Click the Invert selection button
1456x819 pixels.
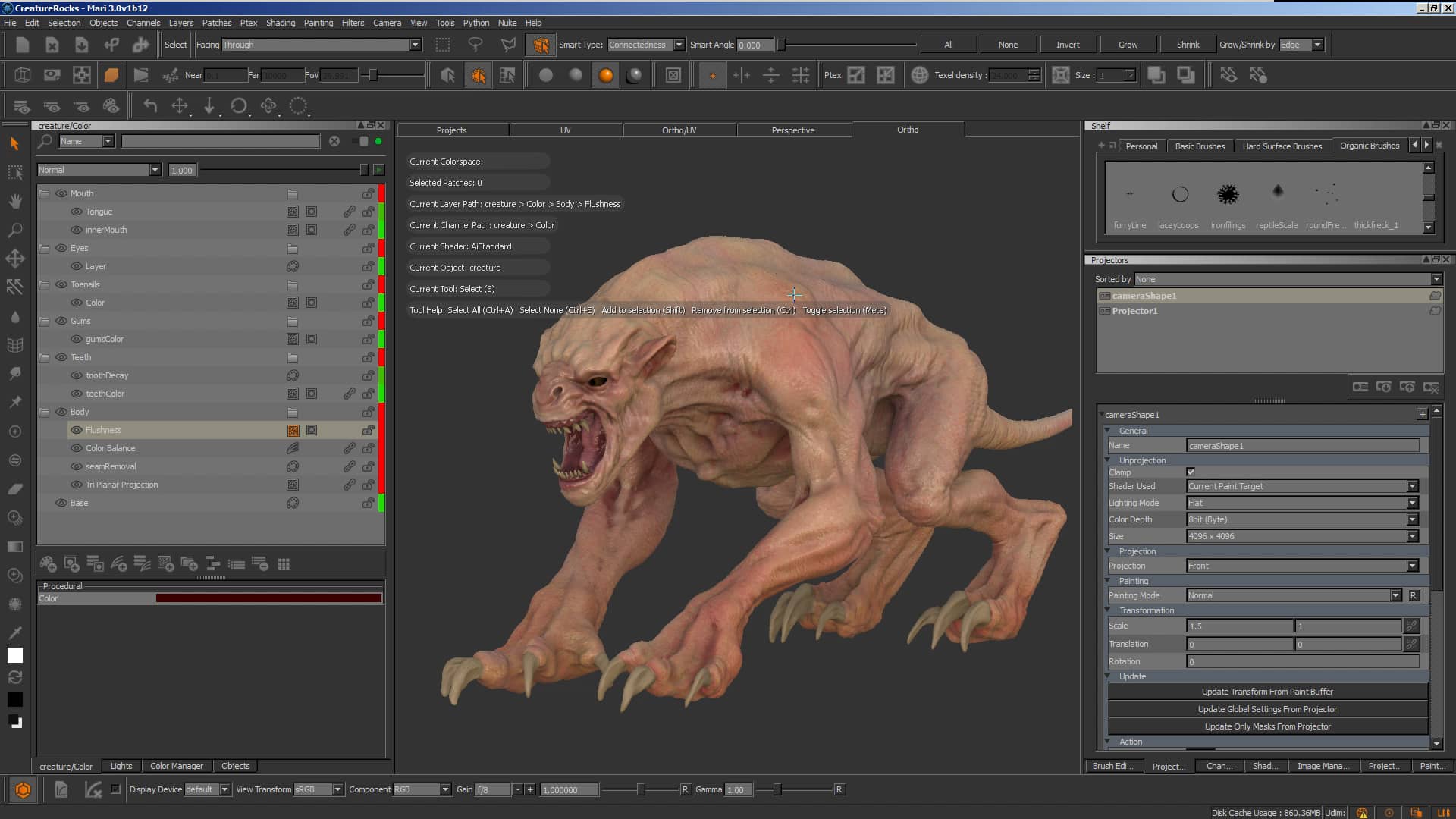click(1068, 44)
